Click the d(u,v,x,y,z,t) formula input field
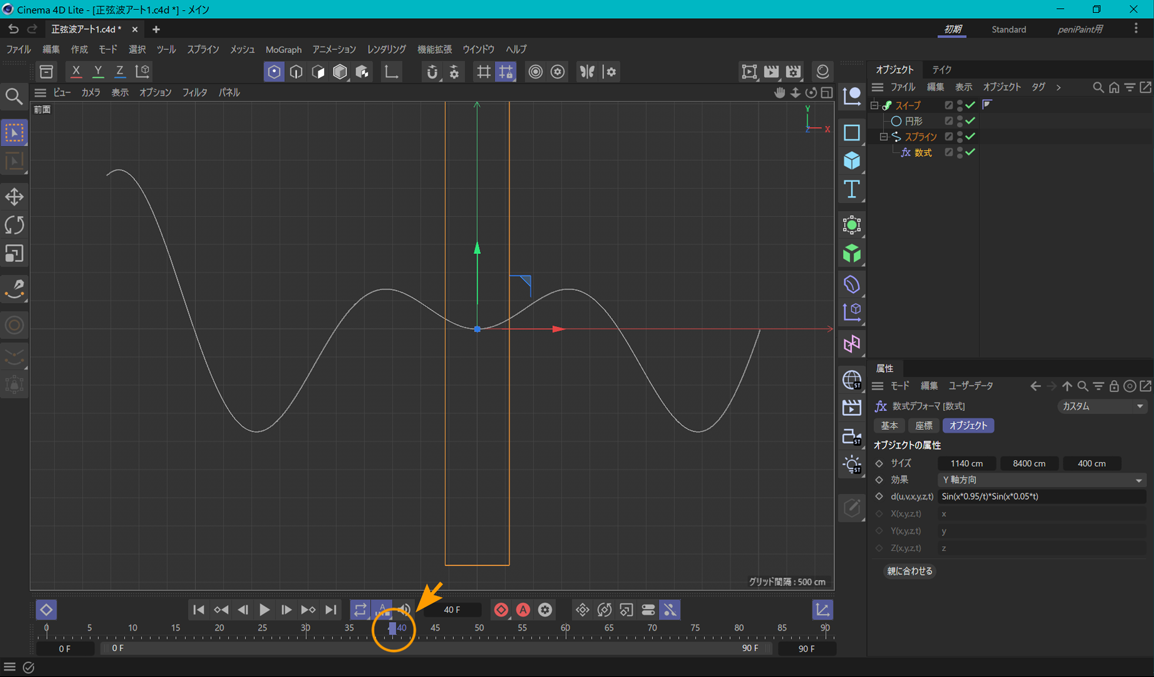1154x677 pixels. 1040,497
